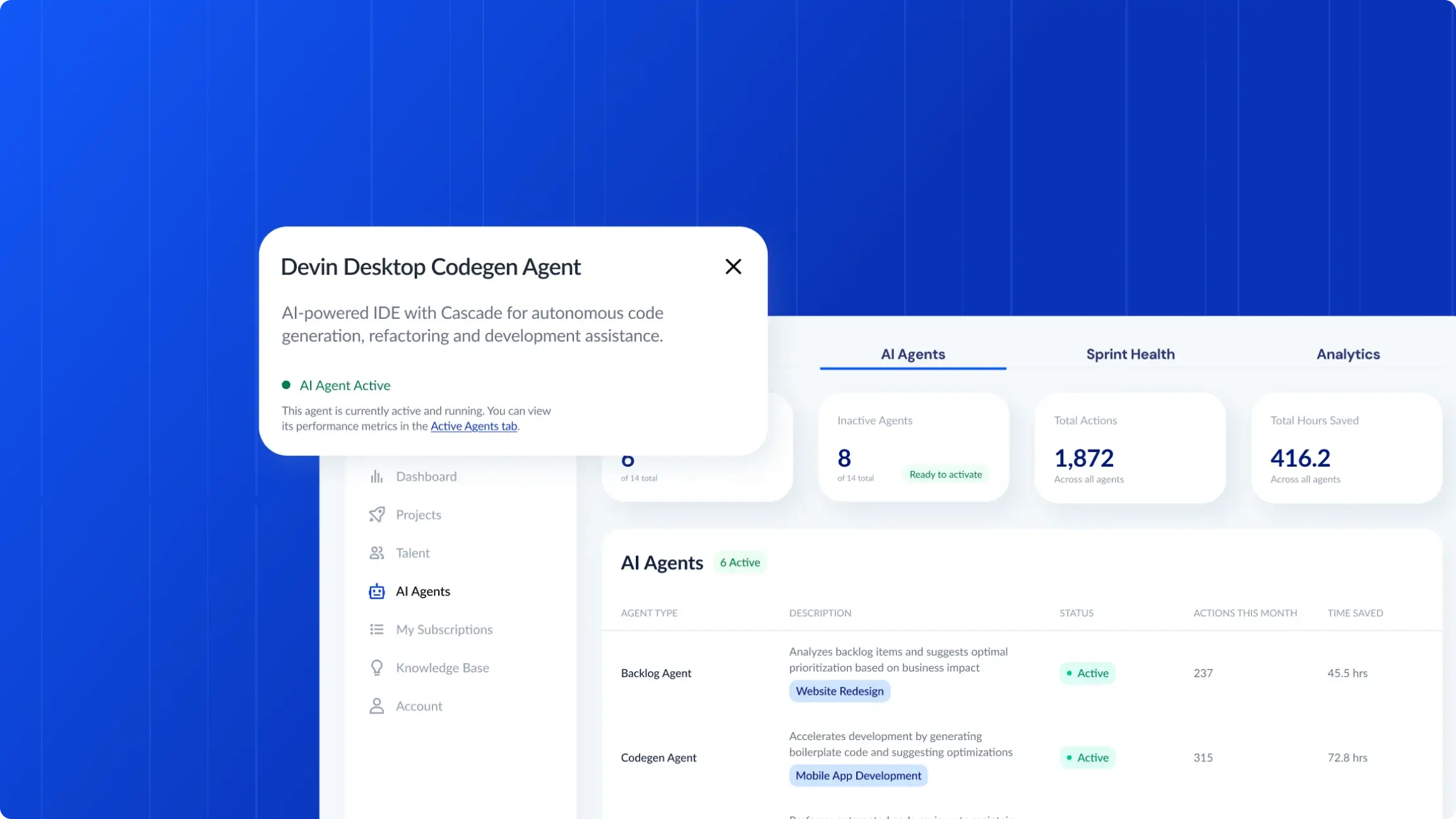Click the Mobile App Development project tag

point(858,775)
